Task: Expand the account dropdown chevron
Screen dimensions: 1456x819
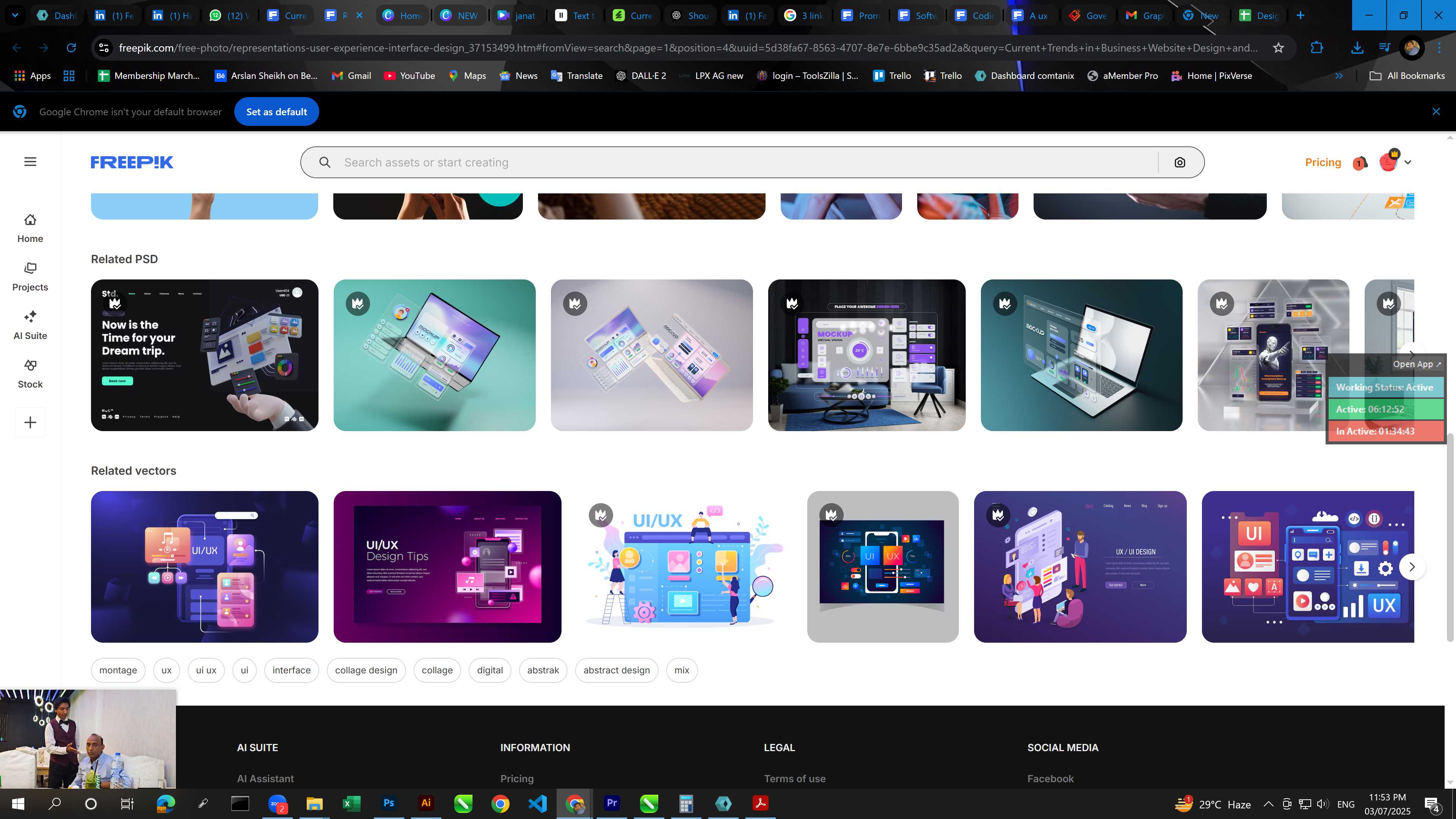Action: point(1408,162)
